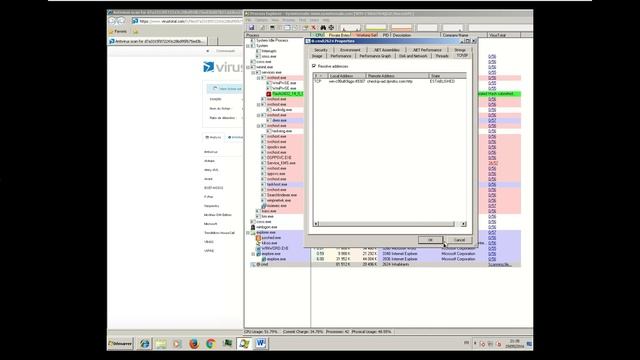Switch to the Environment tab
This screenshot has width=640, height=360.
tap(350, 50)
